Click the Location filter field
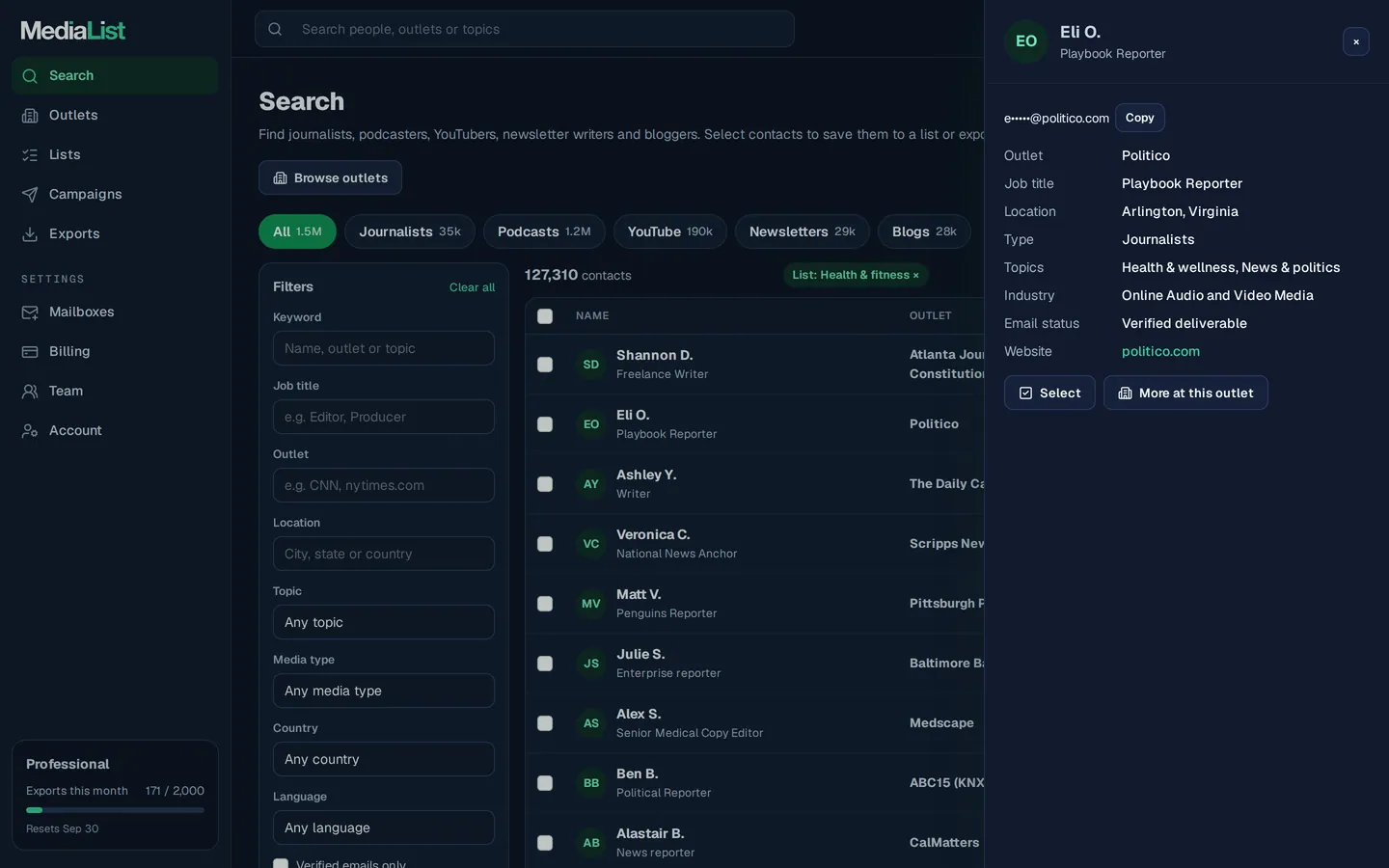The width and height of the screenshot is (1389, 868). [384, 554]
